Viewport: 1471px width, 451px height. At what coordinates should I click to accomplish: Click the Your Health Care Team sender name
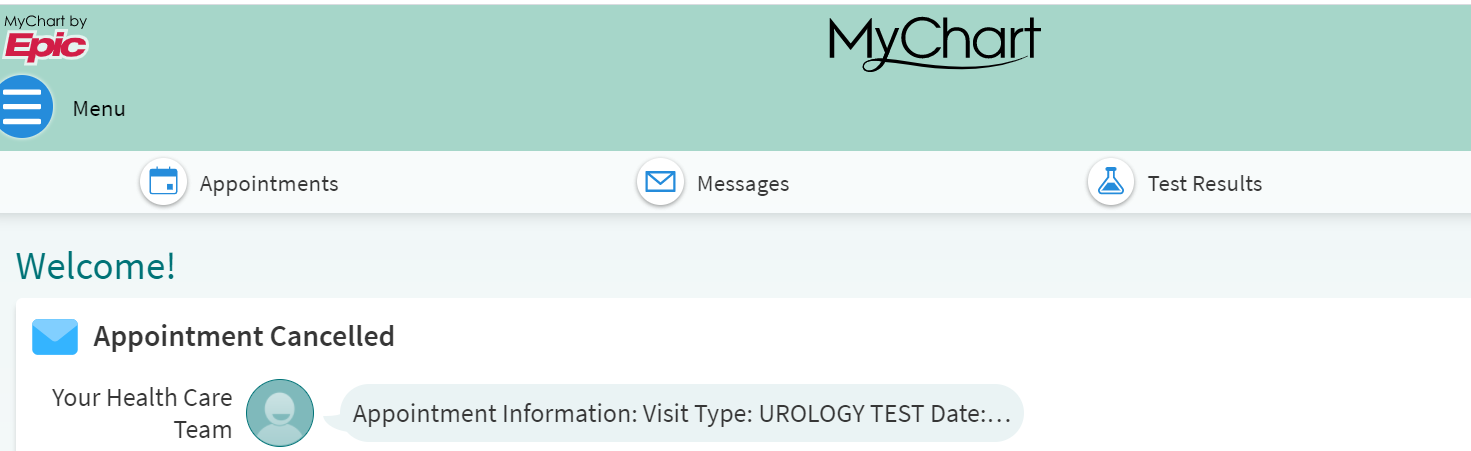pos(142,413)
